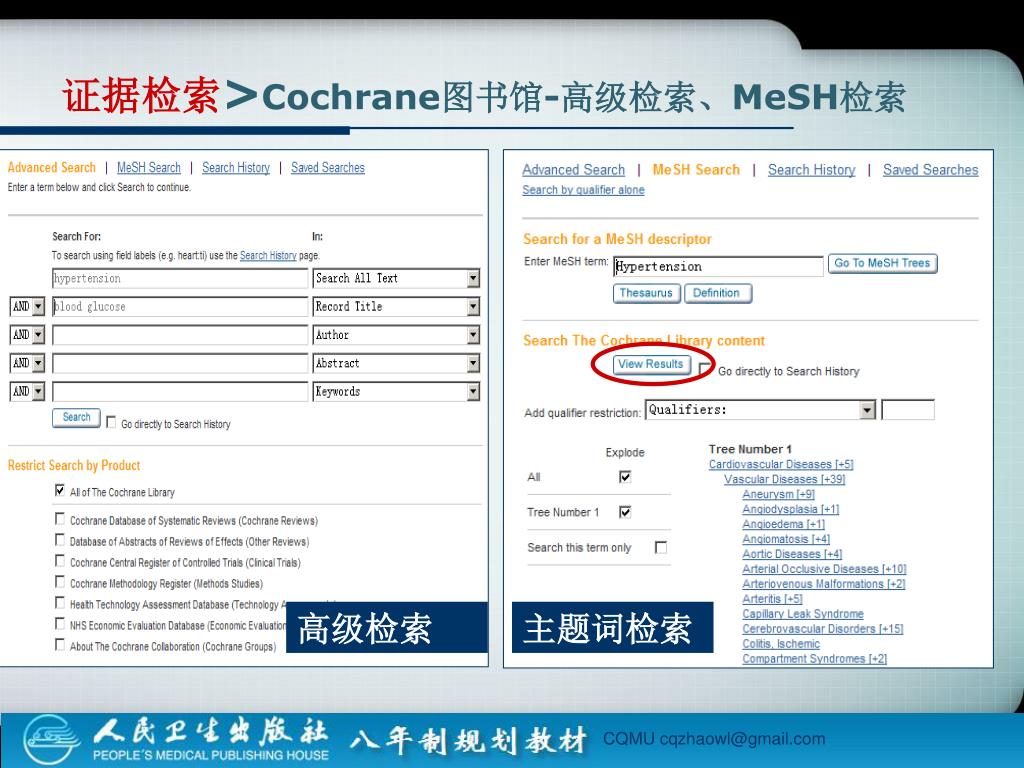Click the Search button in Advanced Search
This screenshot has height=768, width=1024.
tap(76, 417)
